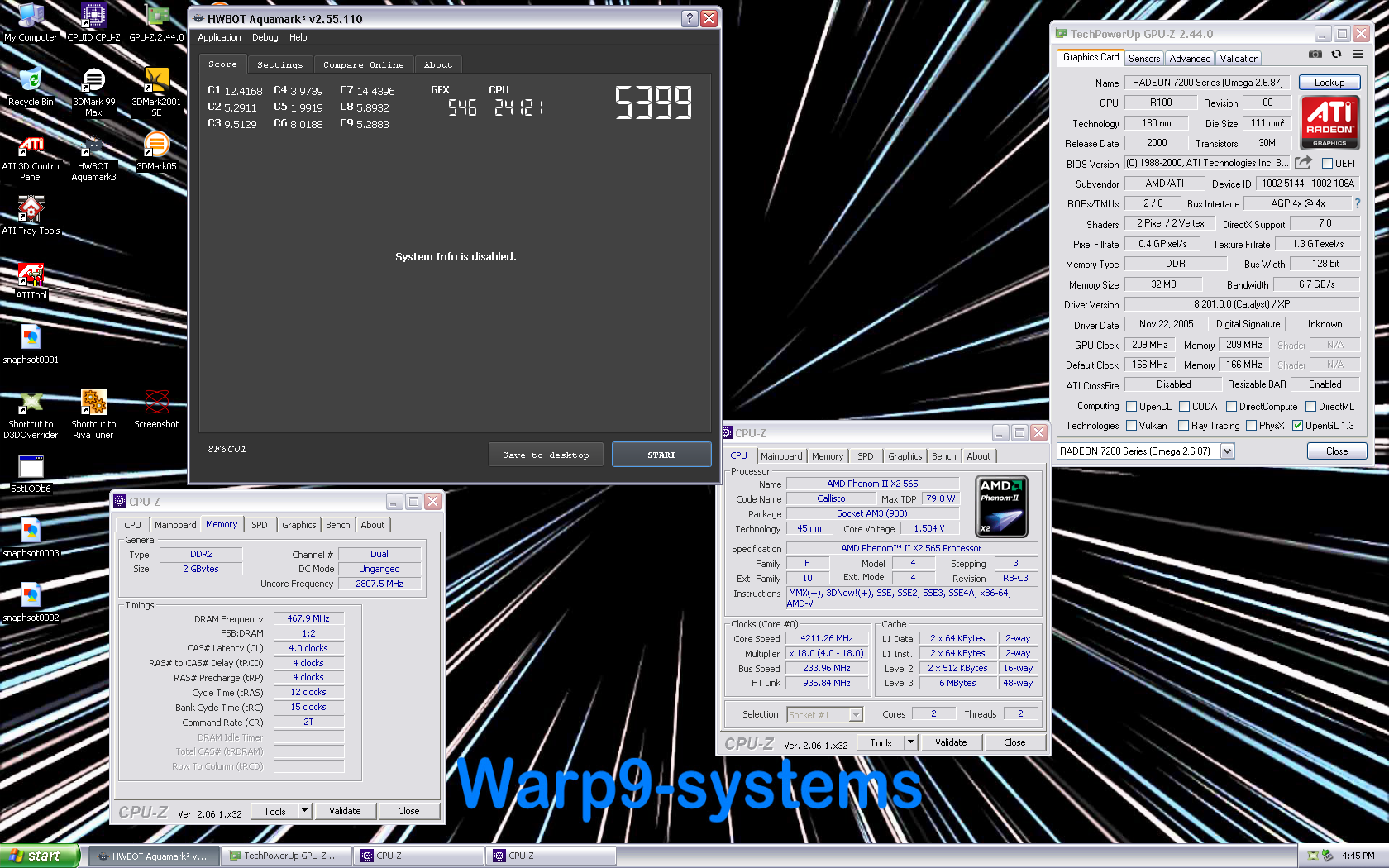Open the ATI Tray Tools icon

pyautogui.click(x=31, y=216)
